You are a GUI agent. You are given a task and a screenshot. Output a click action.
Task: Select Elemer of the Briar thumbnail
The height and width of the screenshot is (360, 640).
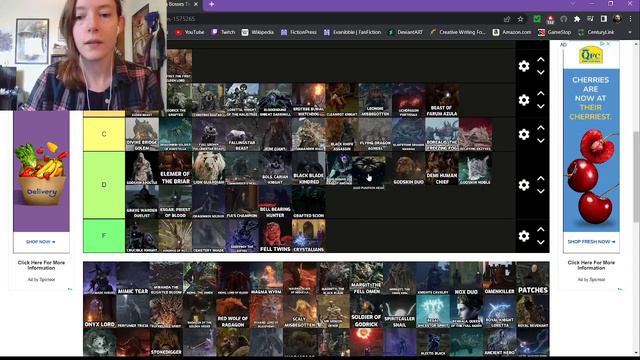(x=175, y=168)
